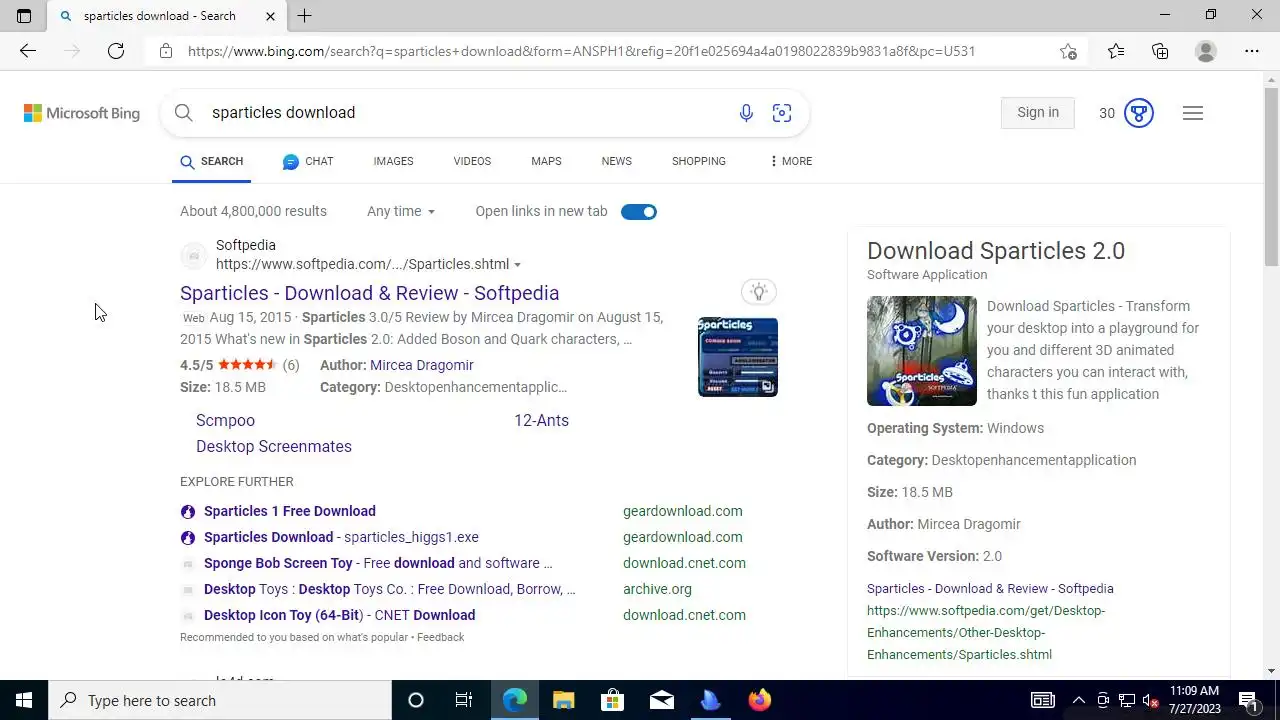Open Firefox from taskbar
Screen dimensions: 1280x720
coord(760,700)
